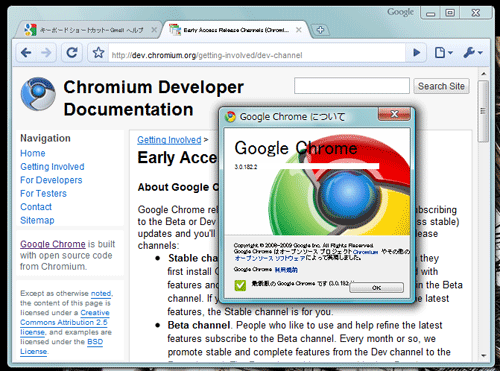This screenshot has height=371, width=500.
Task: Click the site search text box
Action: [352, 86]
